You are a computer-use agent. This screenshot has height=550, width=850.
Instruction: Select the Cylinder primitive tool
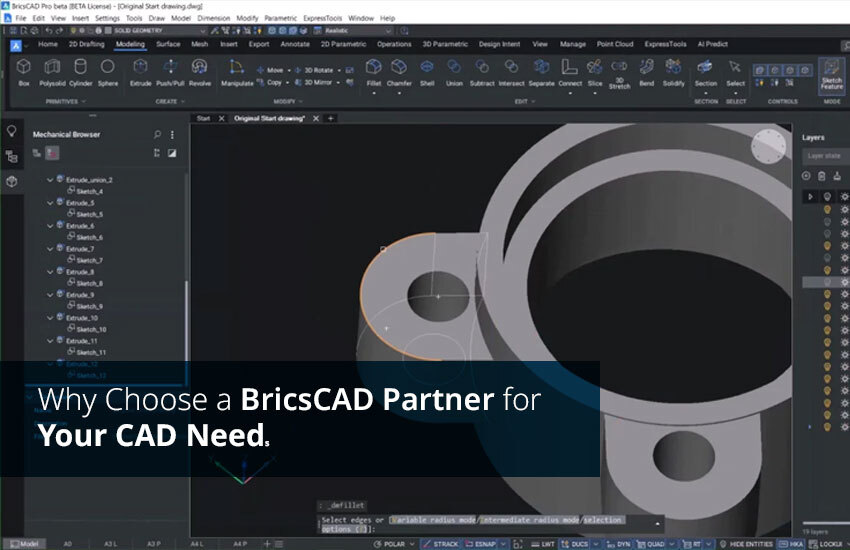(80, 72)
